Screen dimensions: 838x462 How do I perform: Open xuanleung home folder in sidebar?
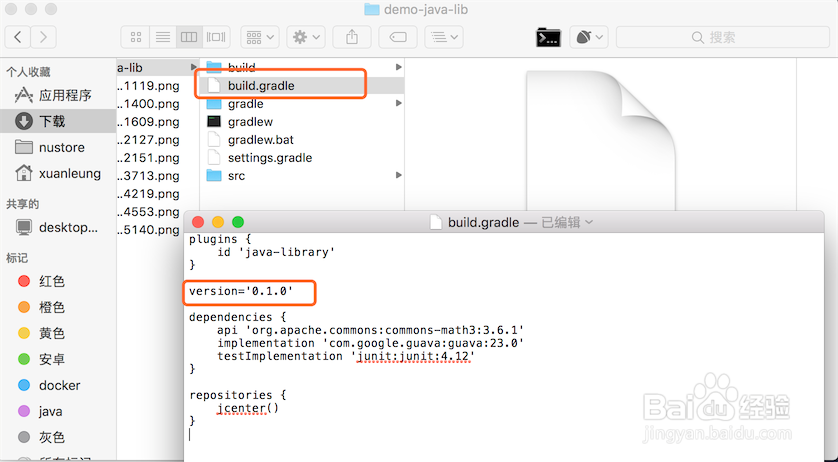point(58,173)
